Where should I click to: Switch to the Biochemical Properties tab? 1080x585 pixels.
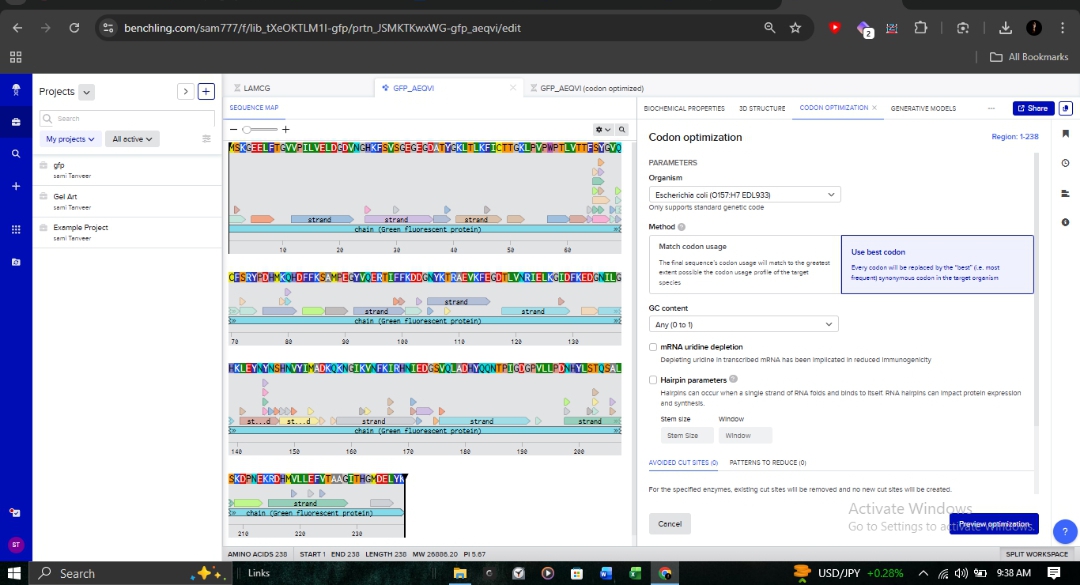684,108
